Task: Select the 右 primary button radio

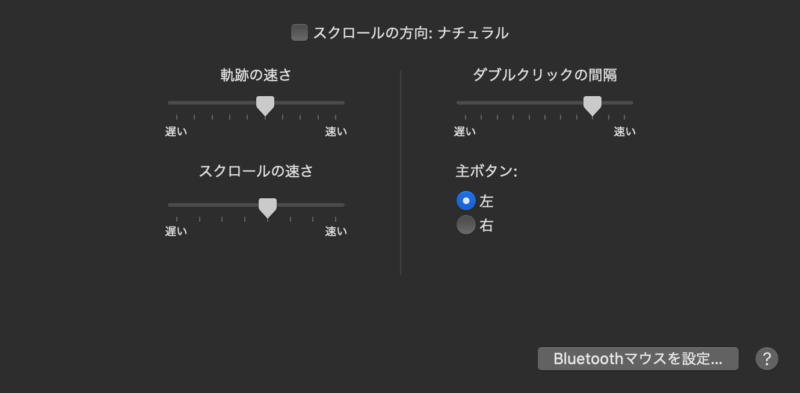Action: pos(466,225)
